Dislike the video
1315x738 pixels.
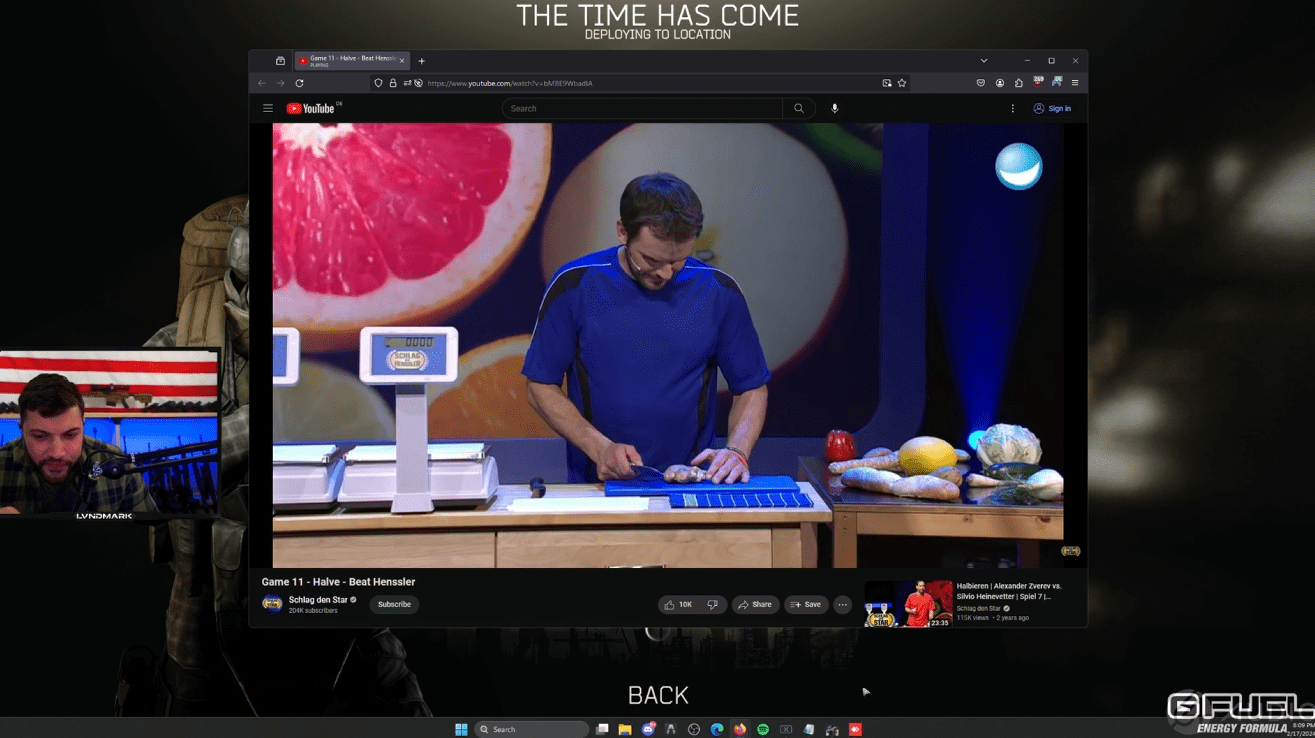(x=712, y=604)
